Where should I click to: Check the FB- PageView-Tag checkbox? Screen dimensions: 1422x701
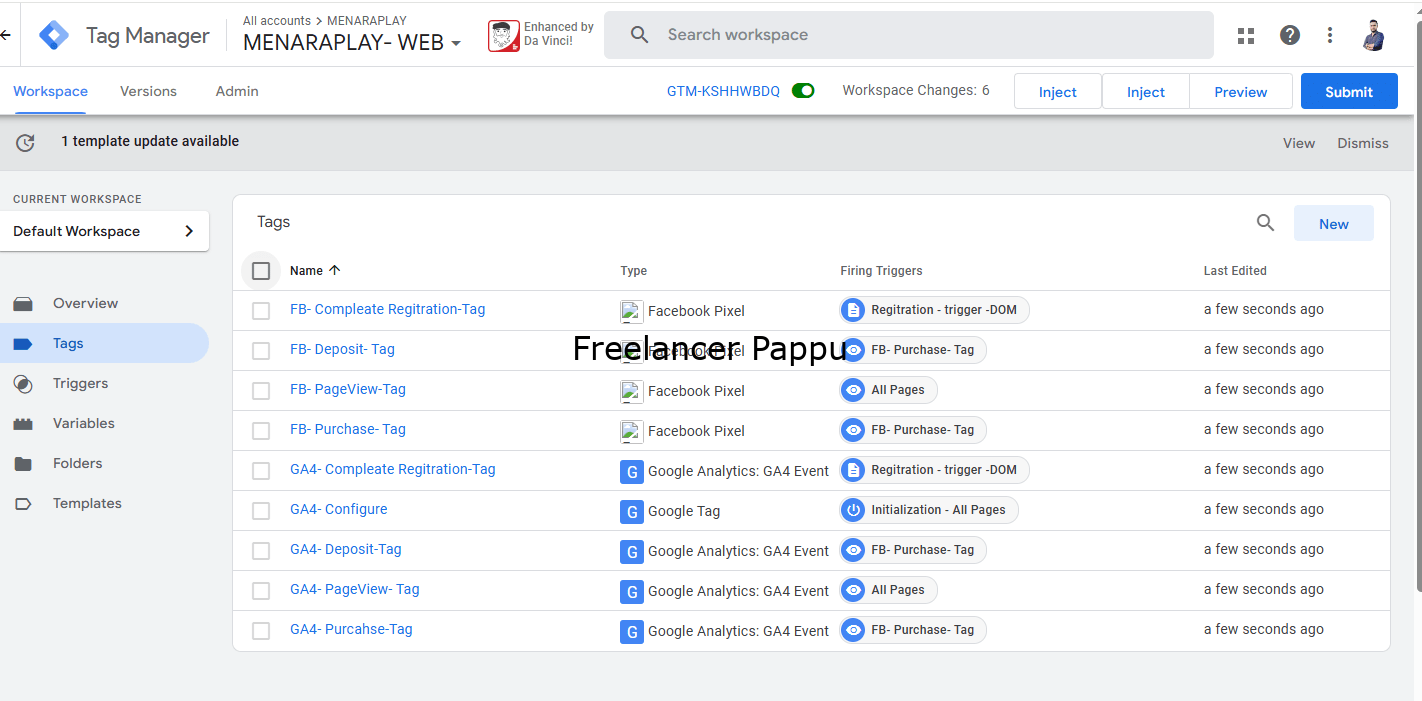click(261, 391)
